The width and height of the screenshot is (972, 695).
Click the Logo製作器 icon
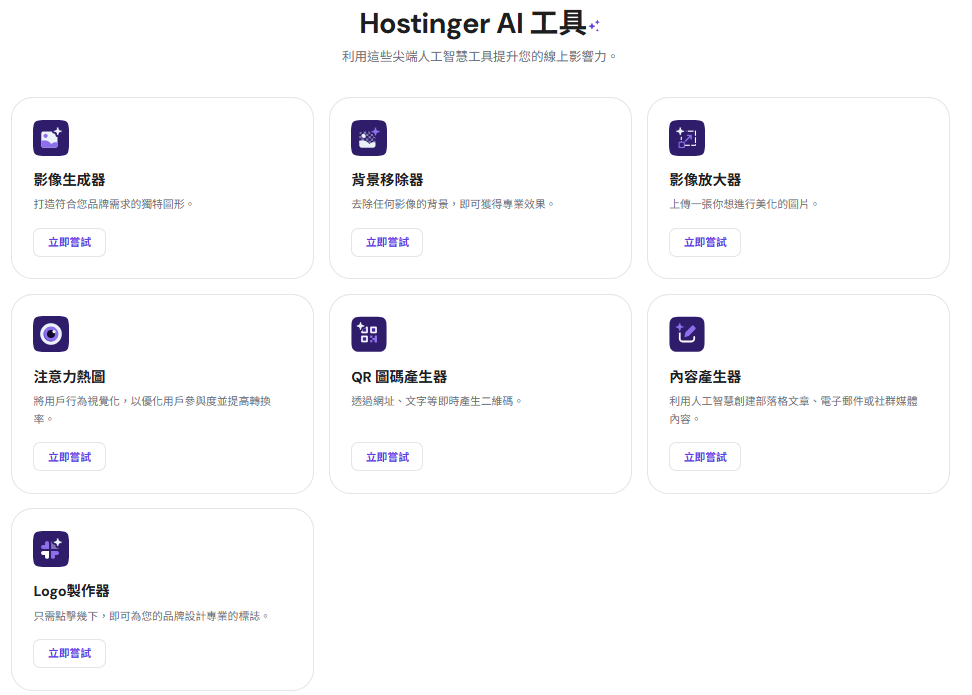point(51,549)
